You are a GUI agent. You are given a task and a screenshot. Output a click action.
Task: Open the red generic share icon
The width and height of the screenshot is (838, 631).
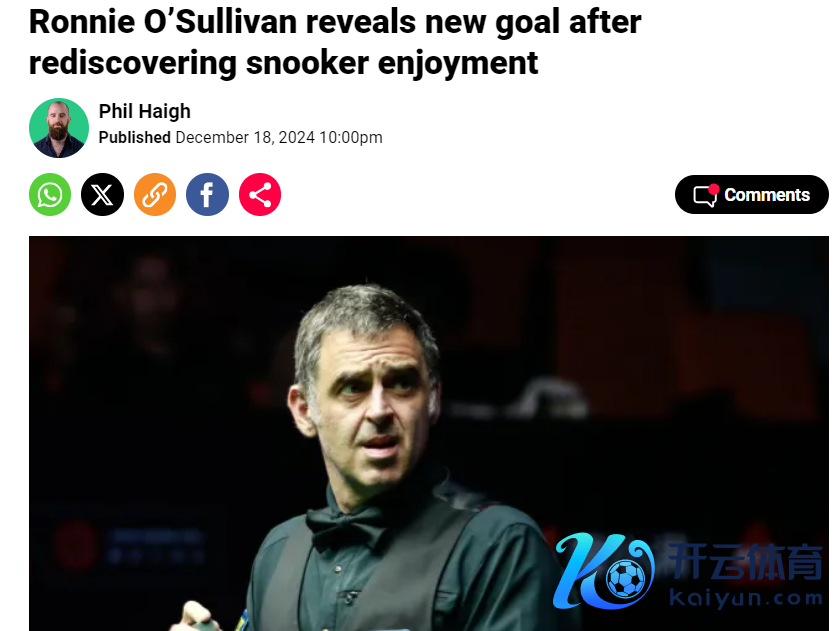pos(260,194)
